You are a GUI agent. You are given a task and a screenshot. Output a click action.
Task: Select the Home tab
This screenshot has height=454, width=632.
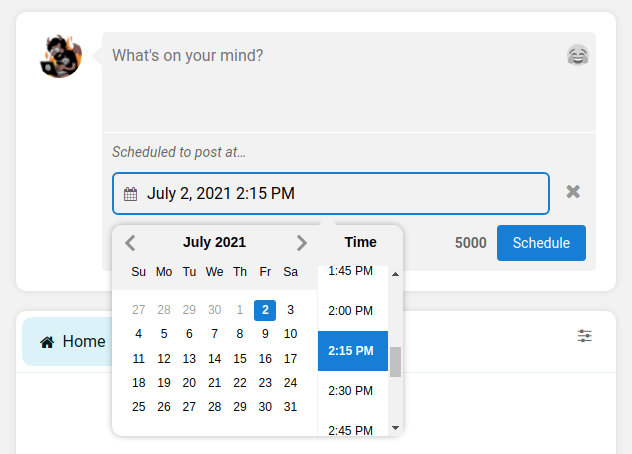pos(72,342)
